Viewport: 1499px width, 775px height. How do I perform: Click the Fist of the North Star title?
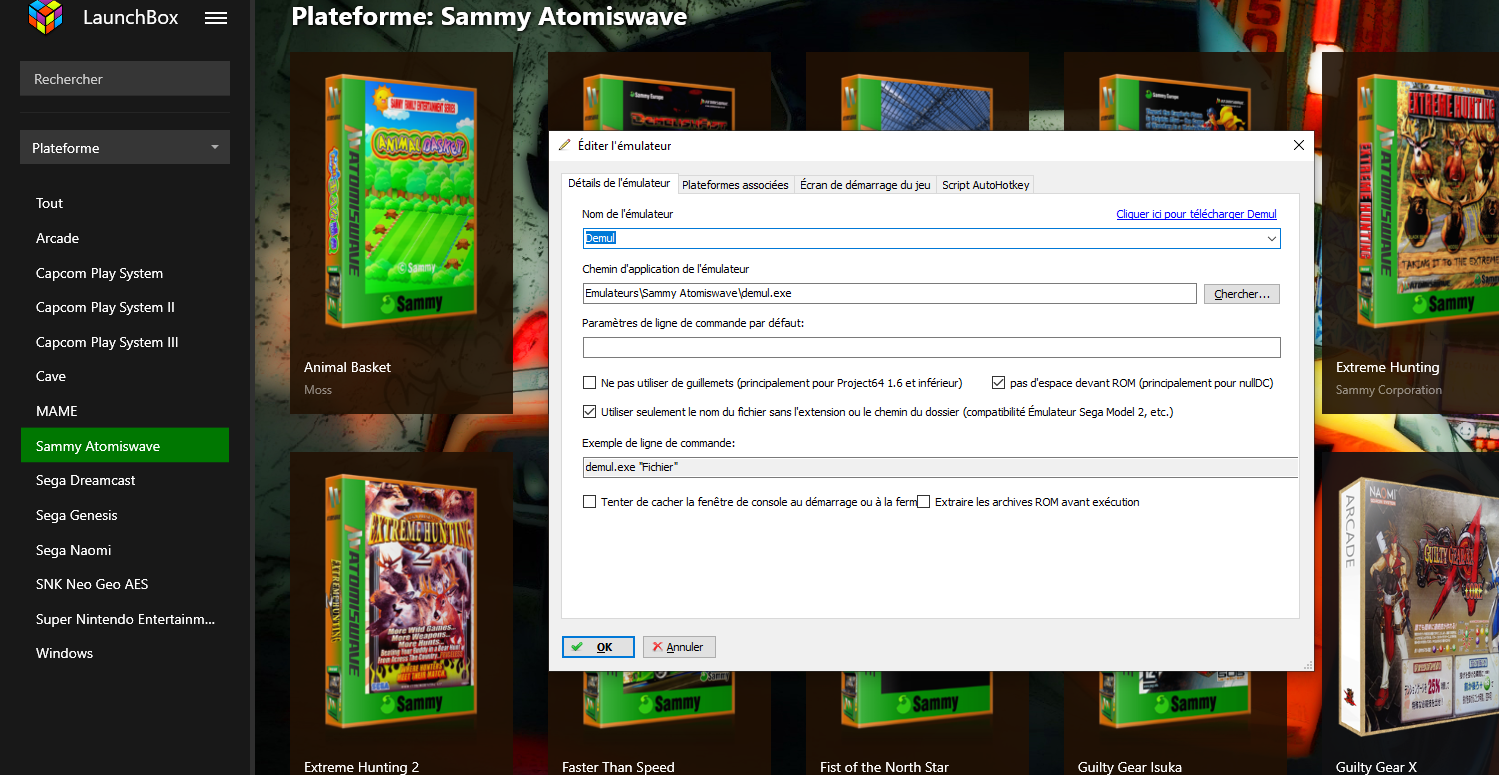pyautogui.click(x=884, y=767)
